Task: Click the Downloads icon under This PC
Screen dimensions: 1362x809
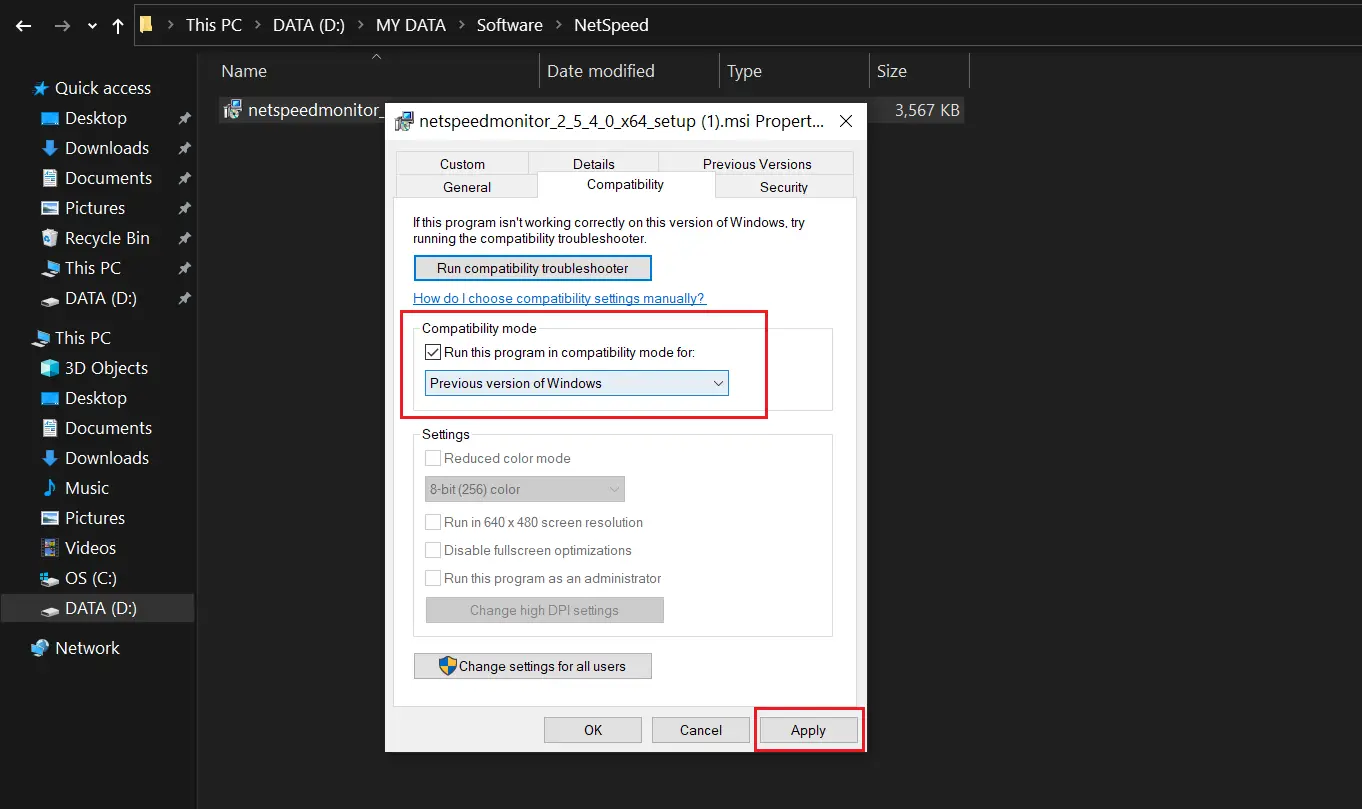Action: pos(49,458)
